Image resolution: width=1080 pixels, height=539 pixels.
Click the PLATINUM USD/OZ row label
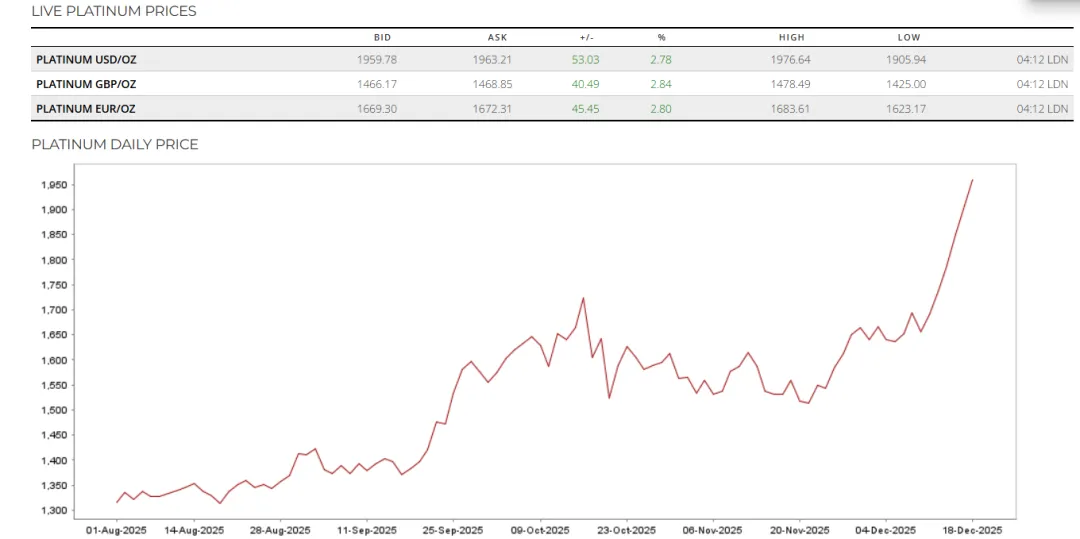click(x=86, y=60)
